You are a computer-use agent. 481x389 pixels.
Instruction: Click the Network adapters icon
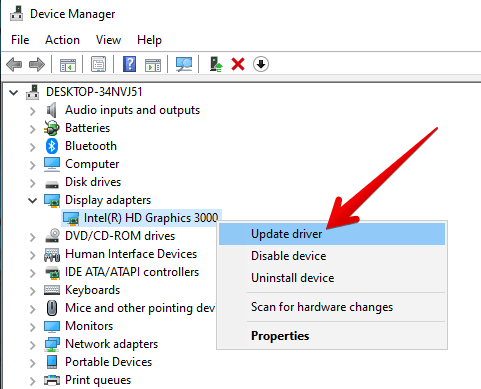52,344
